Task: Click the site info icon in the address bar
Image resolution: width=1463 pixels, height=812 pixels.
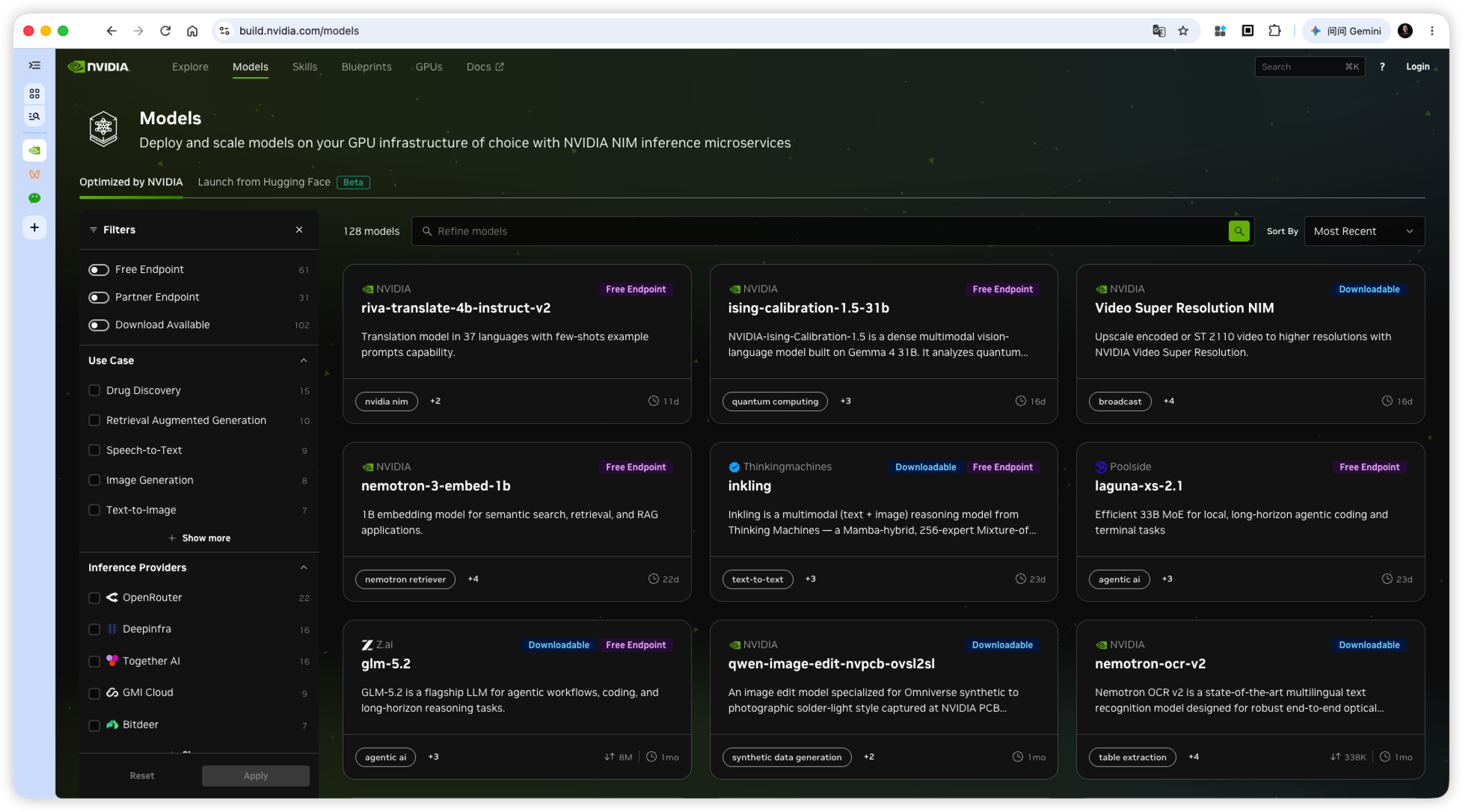Action: point(224,31)
